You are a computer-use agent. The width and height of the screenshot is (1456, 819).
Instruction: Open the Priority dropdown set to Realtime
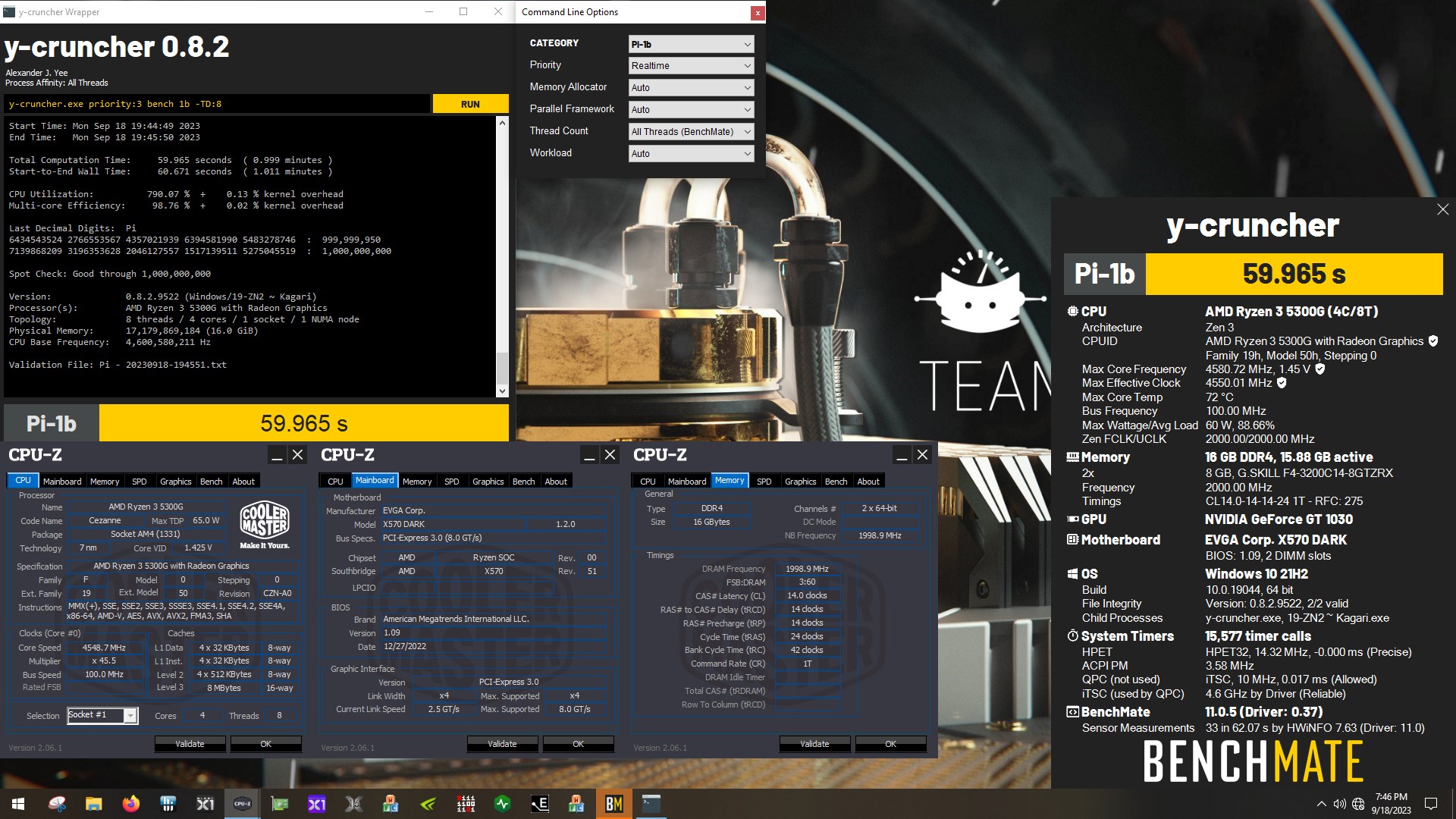tap(691, 66)
